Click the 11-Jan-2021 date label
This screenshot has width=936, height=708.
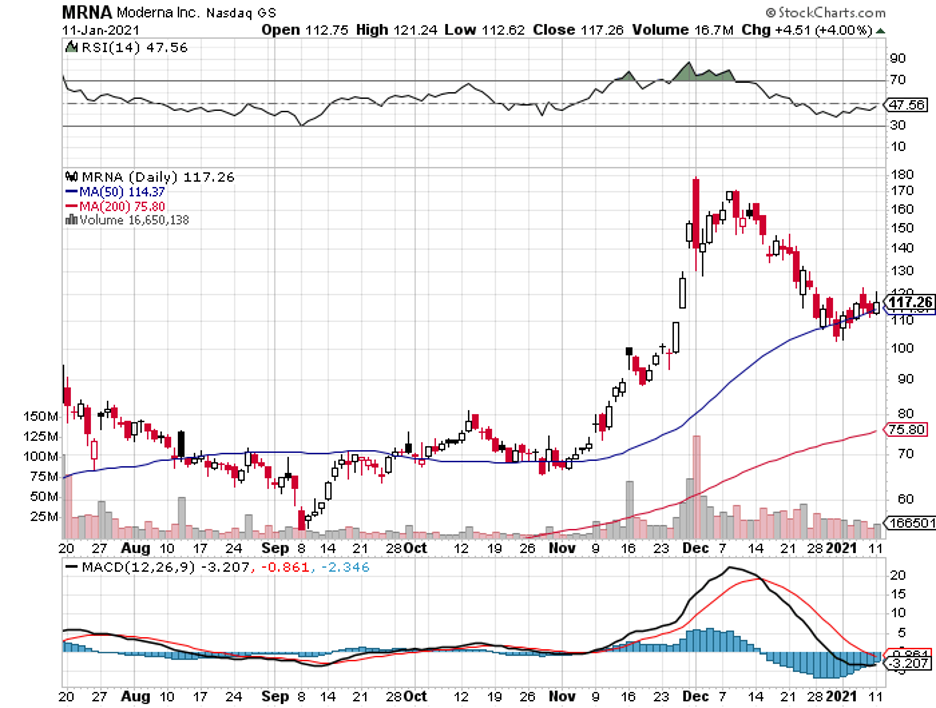coord(95,29)
